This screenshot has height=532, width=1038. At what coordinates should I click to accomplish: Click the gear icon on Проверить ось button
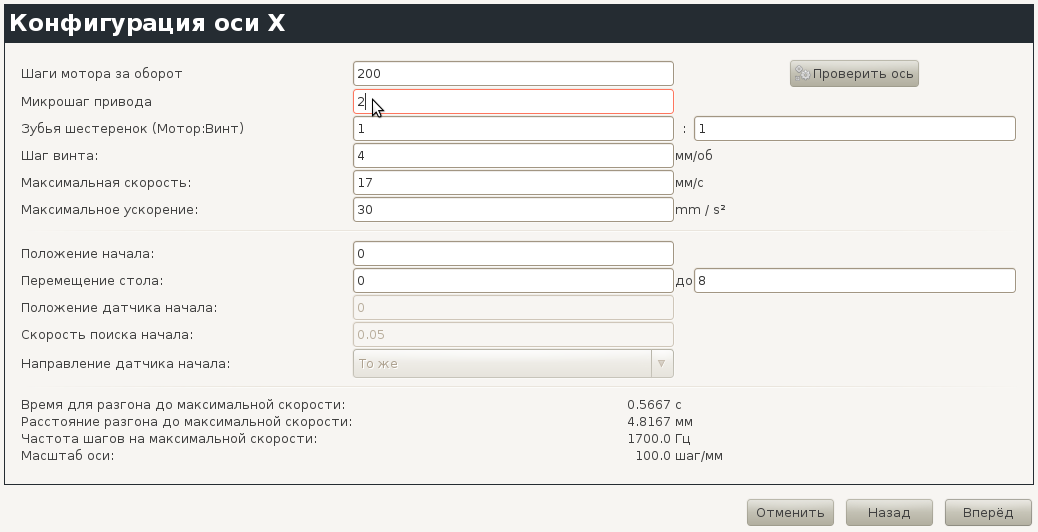pos(801,74)
